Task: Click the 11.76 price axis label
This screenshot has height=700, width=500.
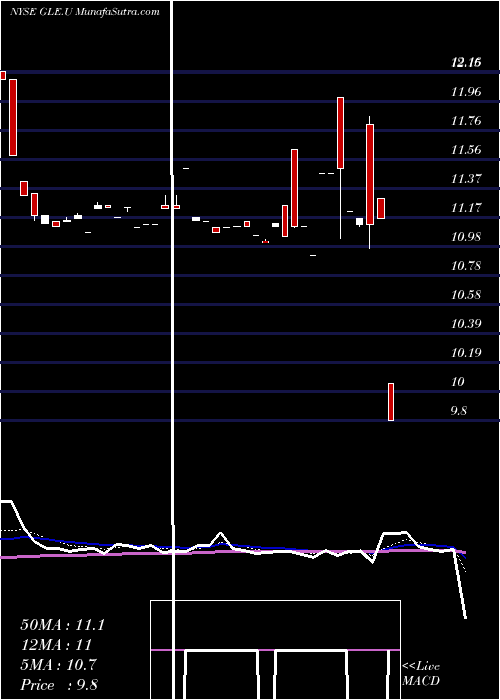Action: (x=466, y=121)
